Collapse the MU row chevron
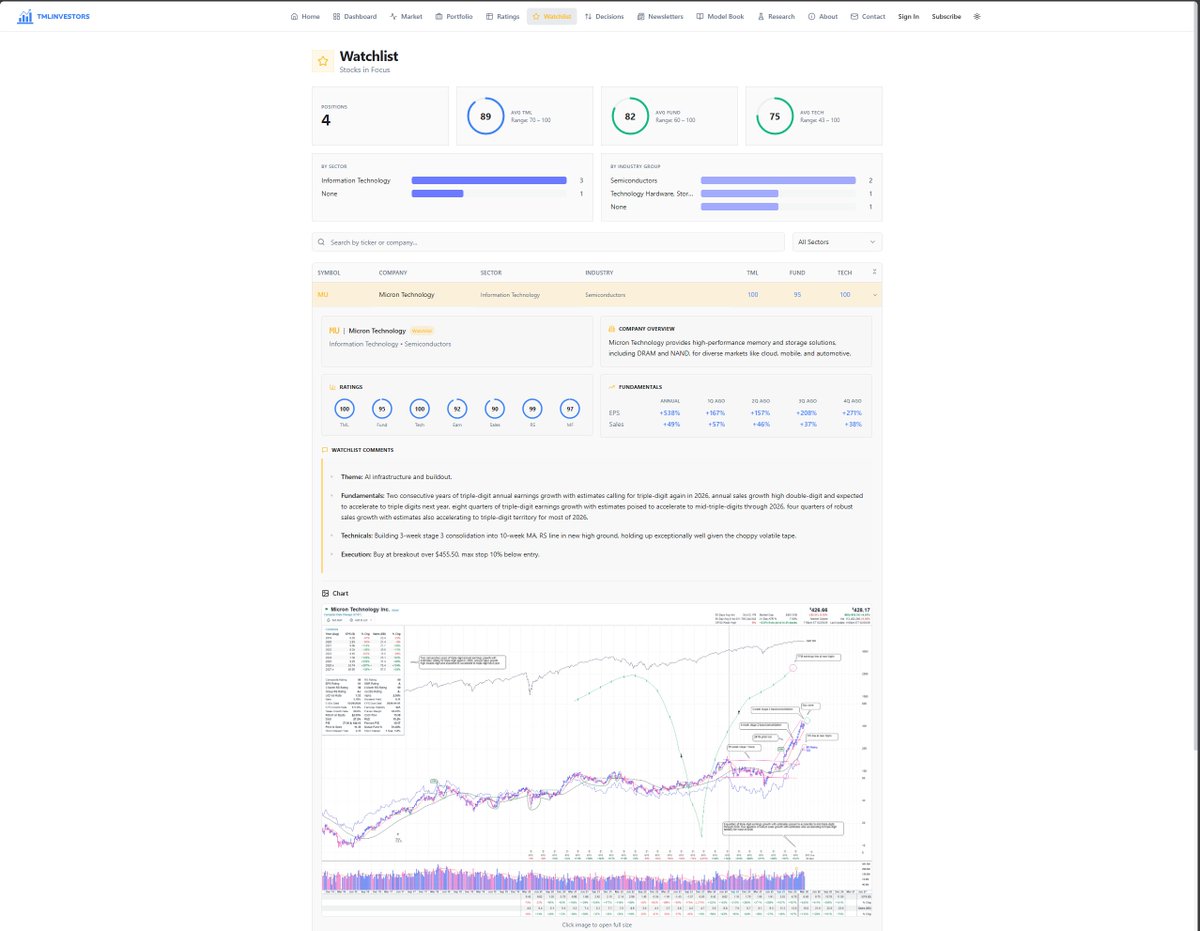This screenshot has width=1200, height=931. click(874, 295)
